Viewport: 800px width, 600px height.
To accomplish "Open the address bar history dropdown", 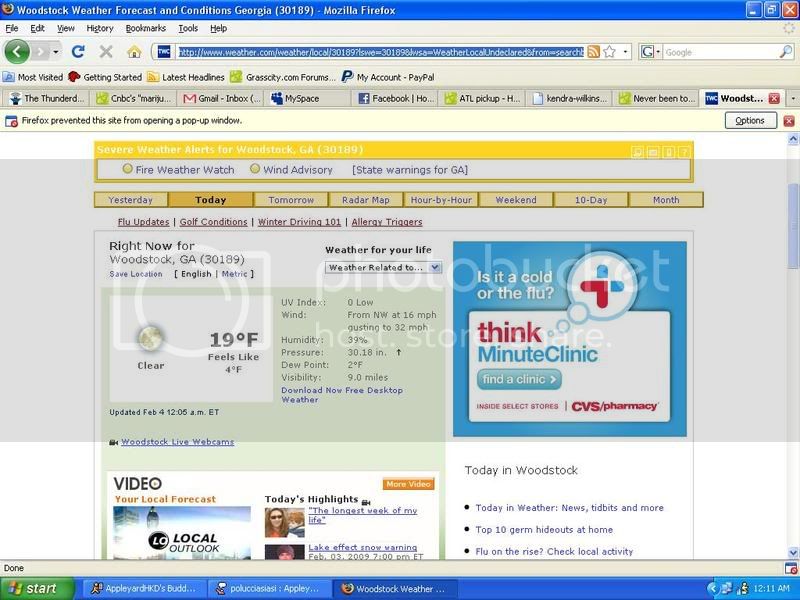I will (x=626, y=52).
